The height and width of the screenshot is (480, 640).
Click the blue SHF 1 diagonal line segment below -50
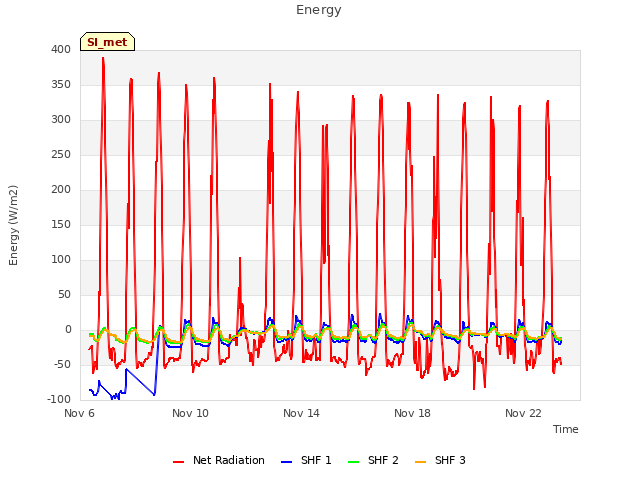140,382
